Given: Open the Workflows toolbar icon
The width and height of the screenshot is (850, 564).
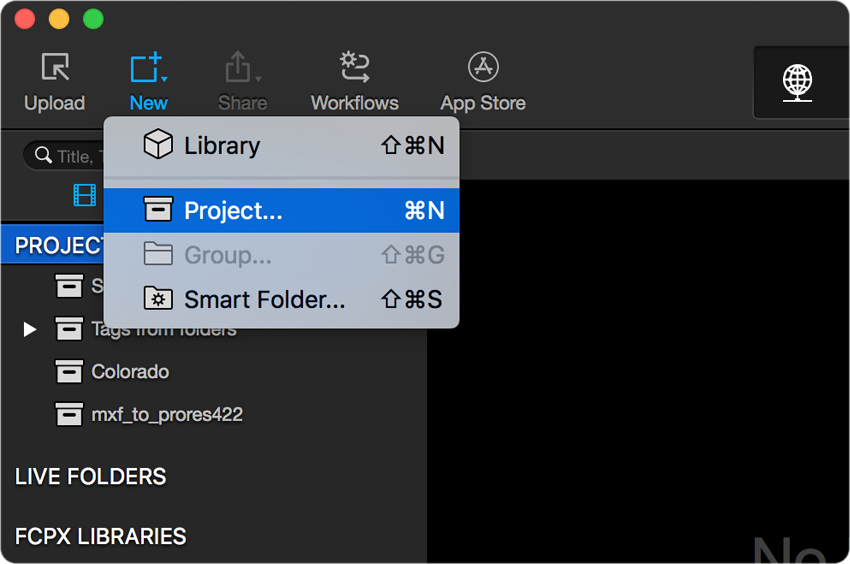Looking at the screenshot, I should 355,81.
